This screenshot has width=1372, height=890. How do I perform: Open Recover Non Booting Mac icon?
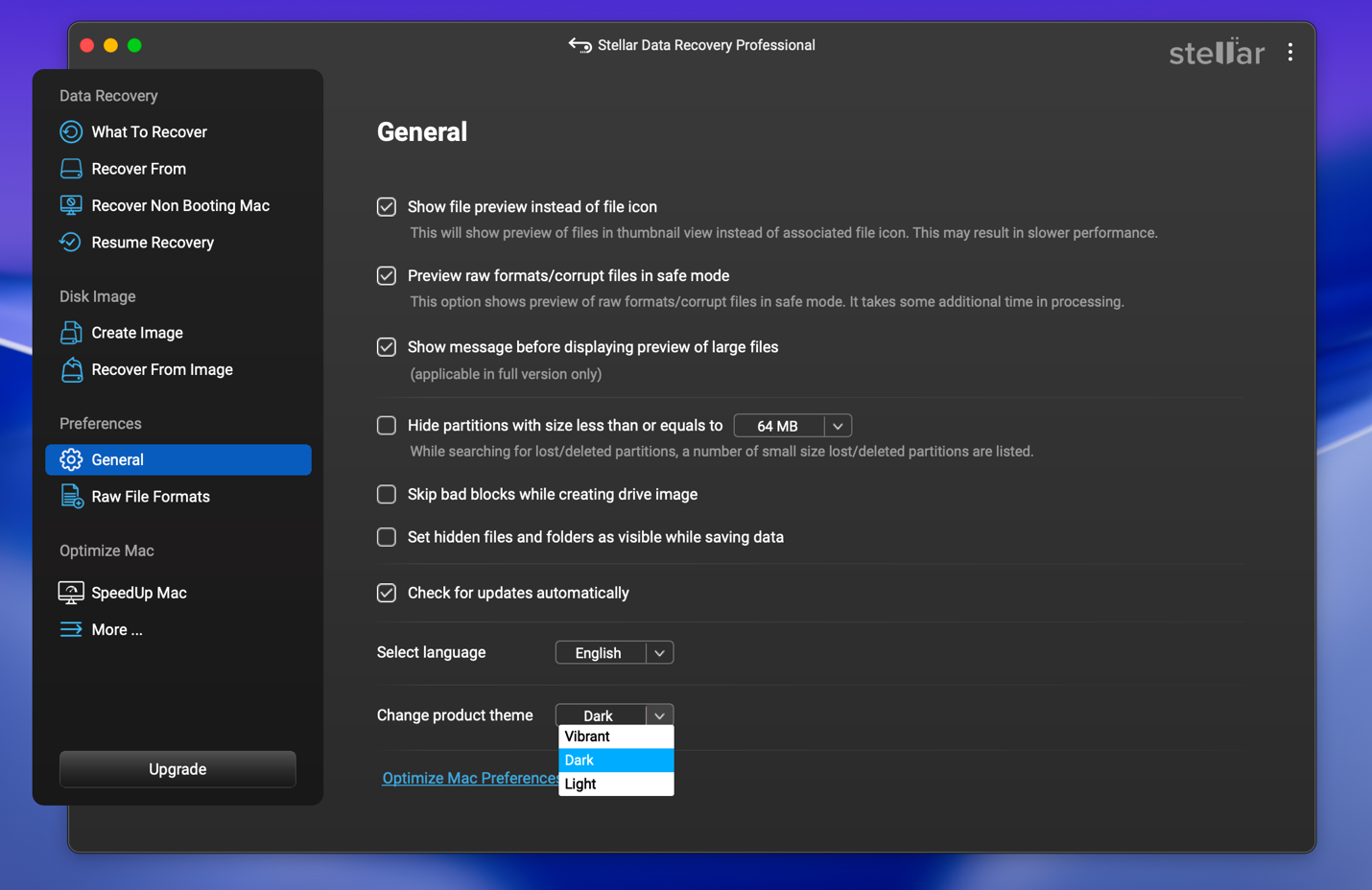(x=71, y=205)
